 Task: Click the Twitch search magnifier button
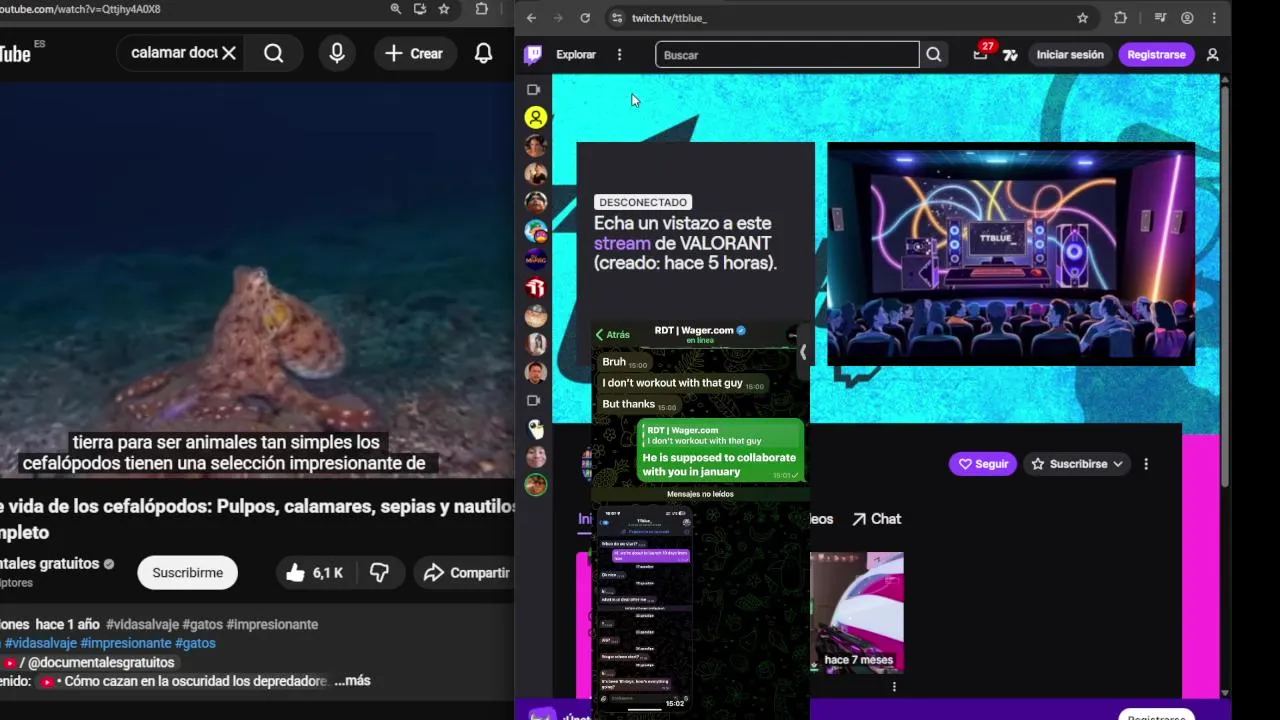pos(934,55)
